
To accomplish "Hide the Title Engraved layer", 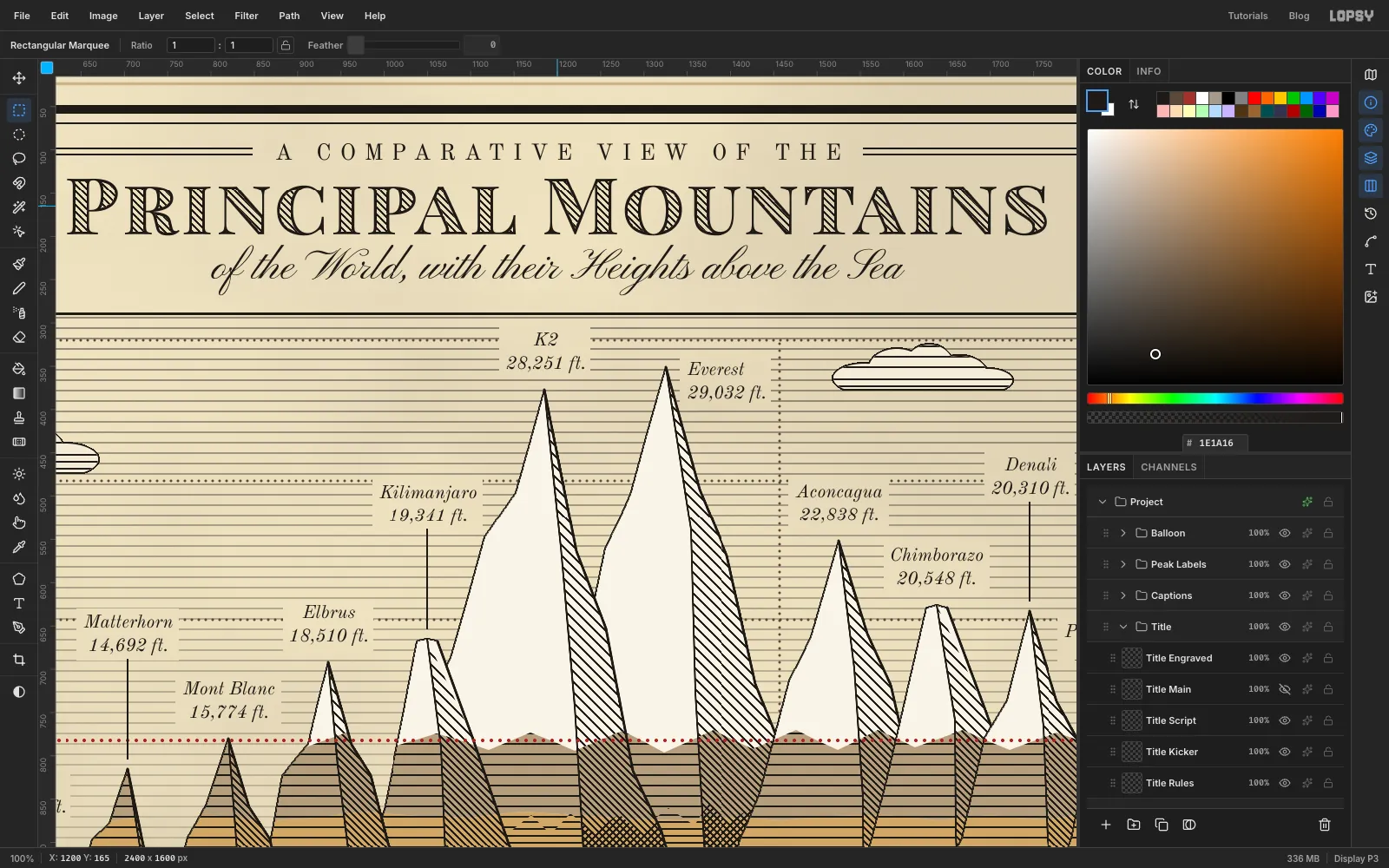I will coord(1285,658).
